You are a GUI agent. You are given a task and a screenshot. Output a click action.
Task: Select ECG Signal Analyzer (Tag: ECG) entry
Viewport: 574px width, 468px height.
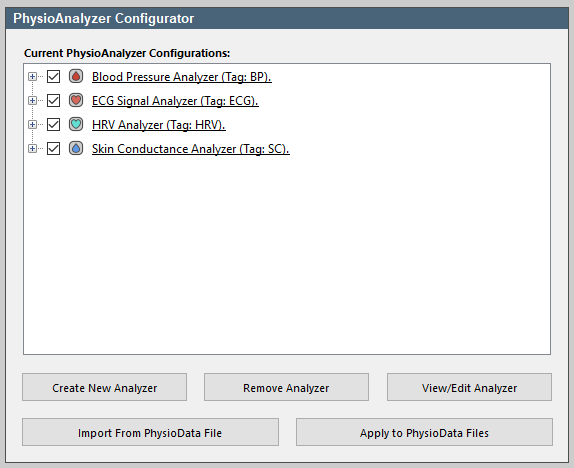click(x=175, y=101)
